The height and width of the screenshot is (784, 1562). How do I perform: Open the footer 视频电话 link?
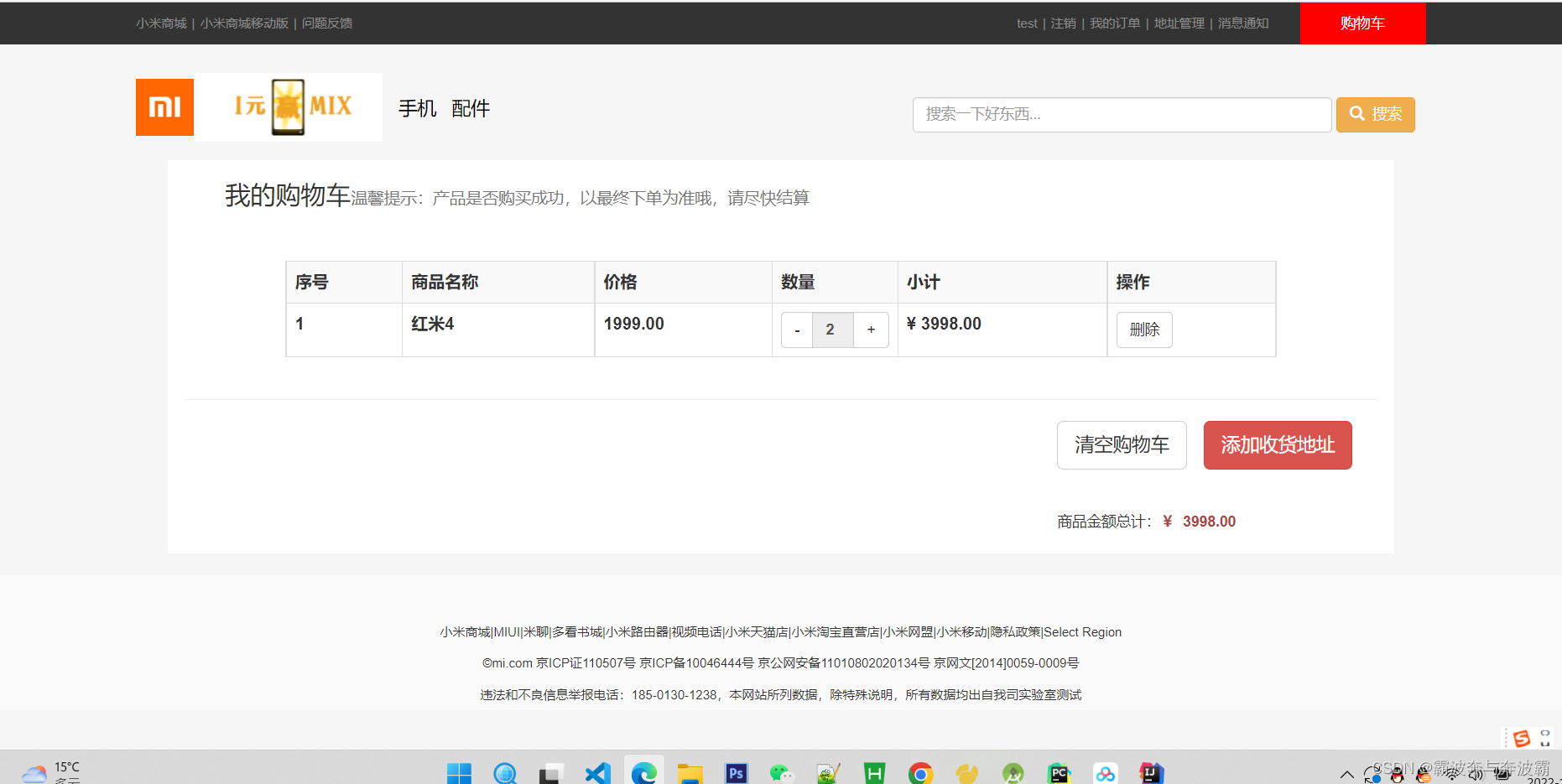click(x=697, y=632)
